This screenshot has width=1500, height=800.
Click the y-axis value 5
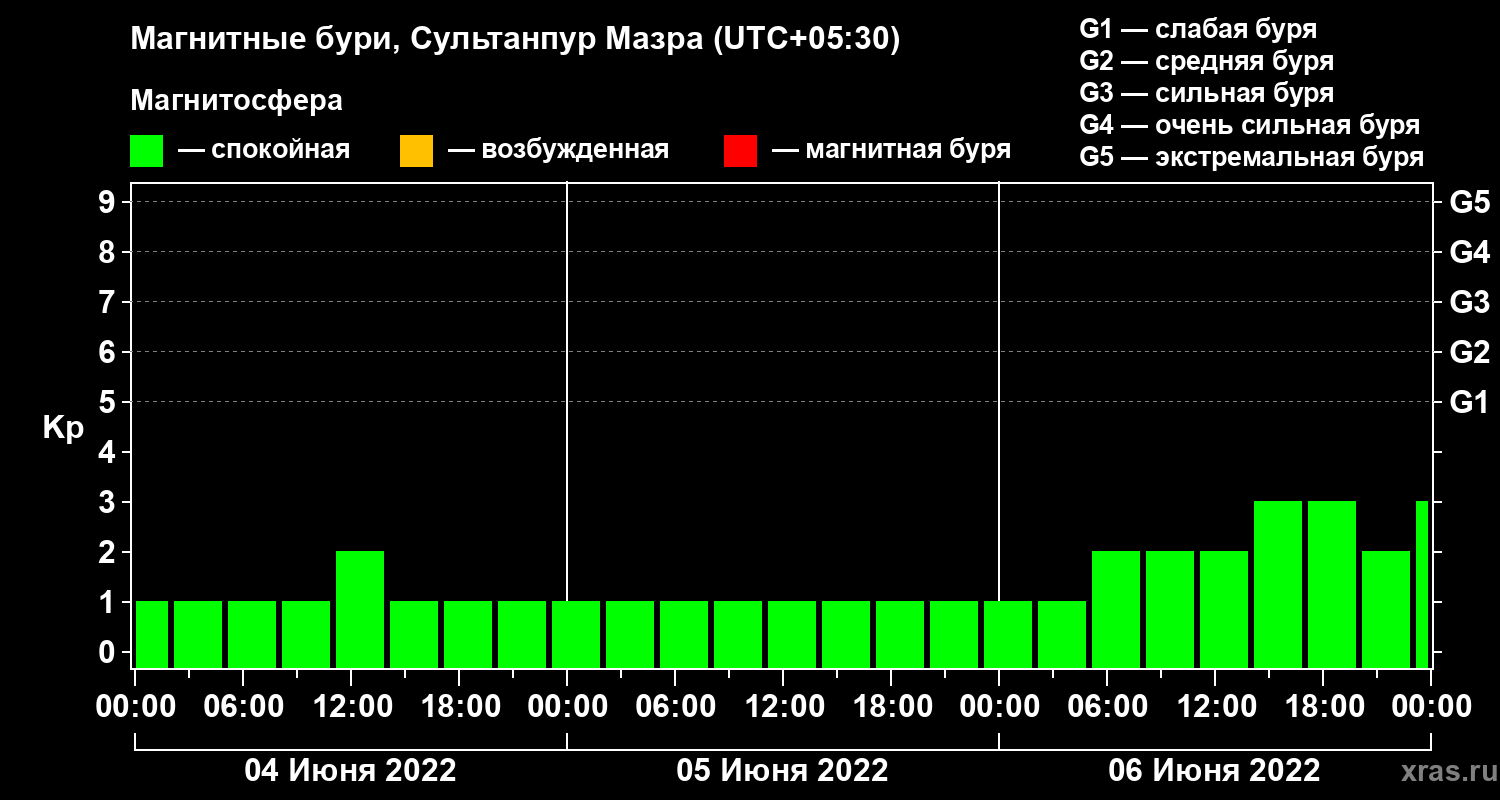109,402
